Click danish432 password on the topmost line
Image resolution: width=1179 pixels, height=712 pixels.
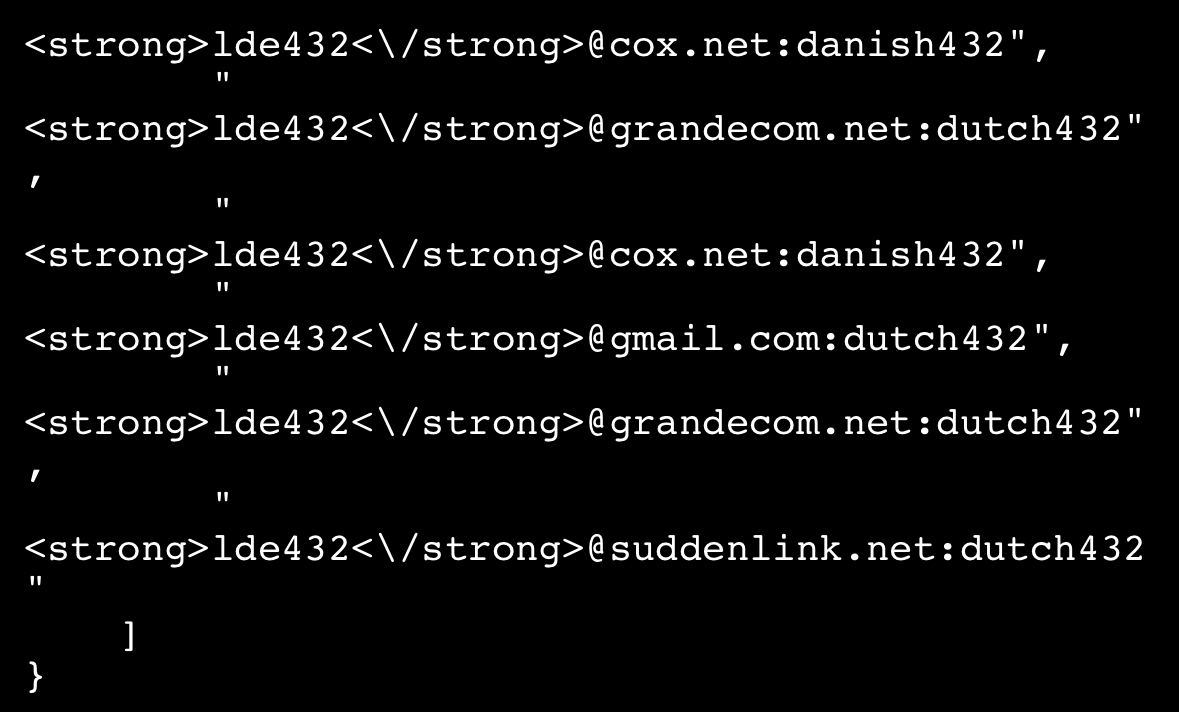pos(901,45)
